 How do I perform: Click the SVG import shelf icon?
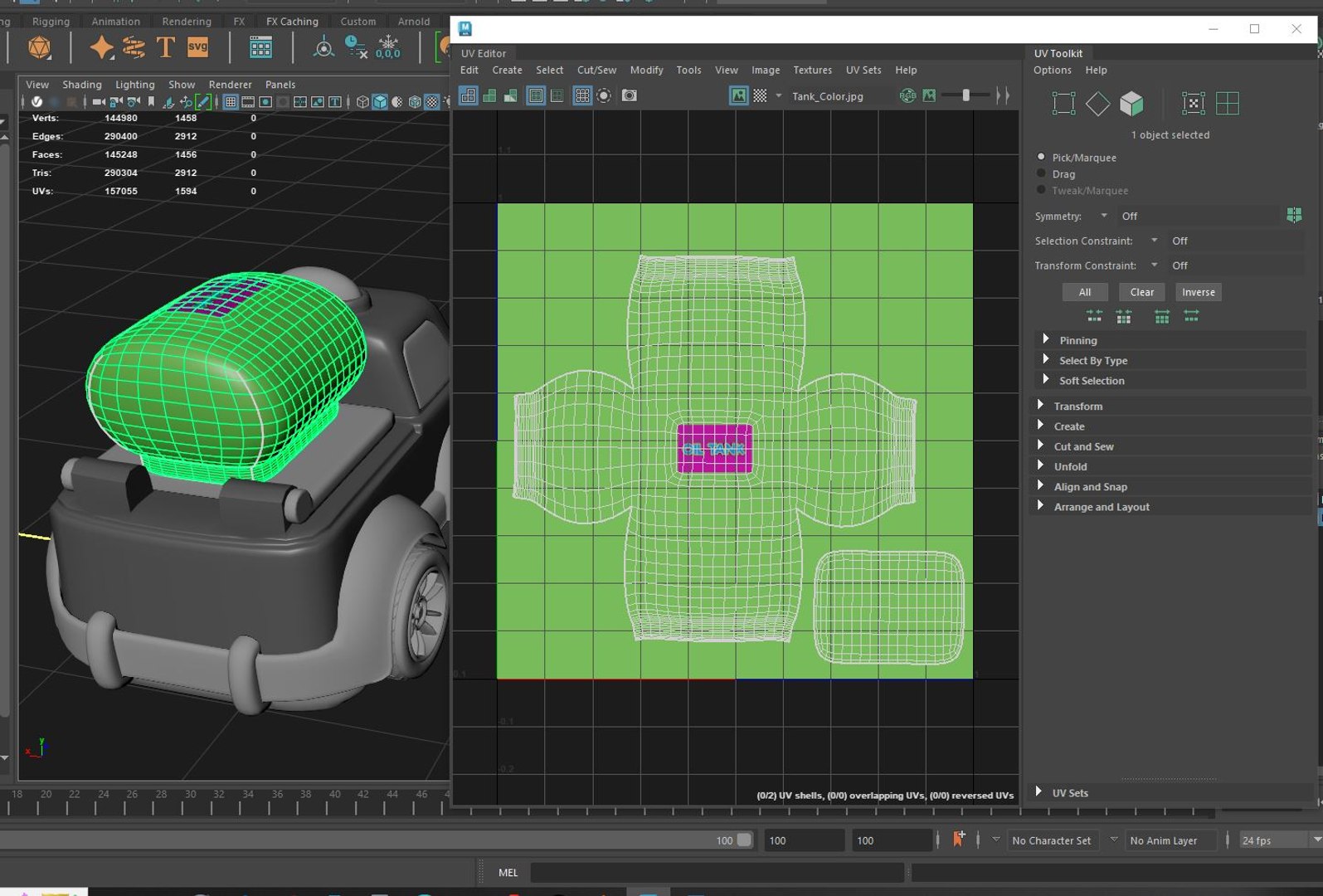(197, 47)
